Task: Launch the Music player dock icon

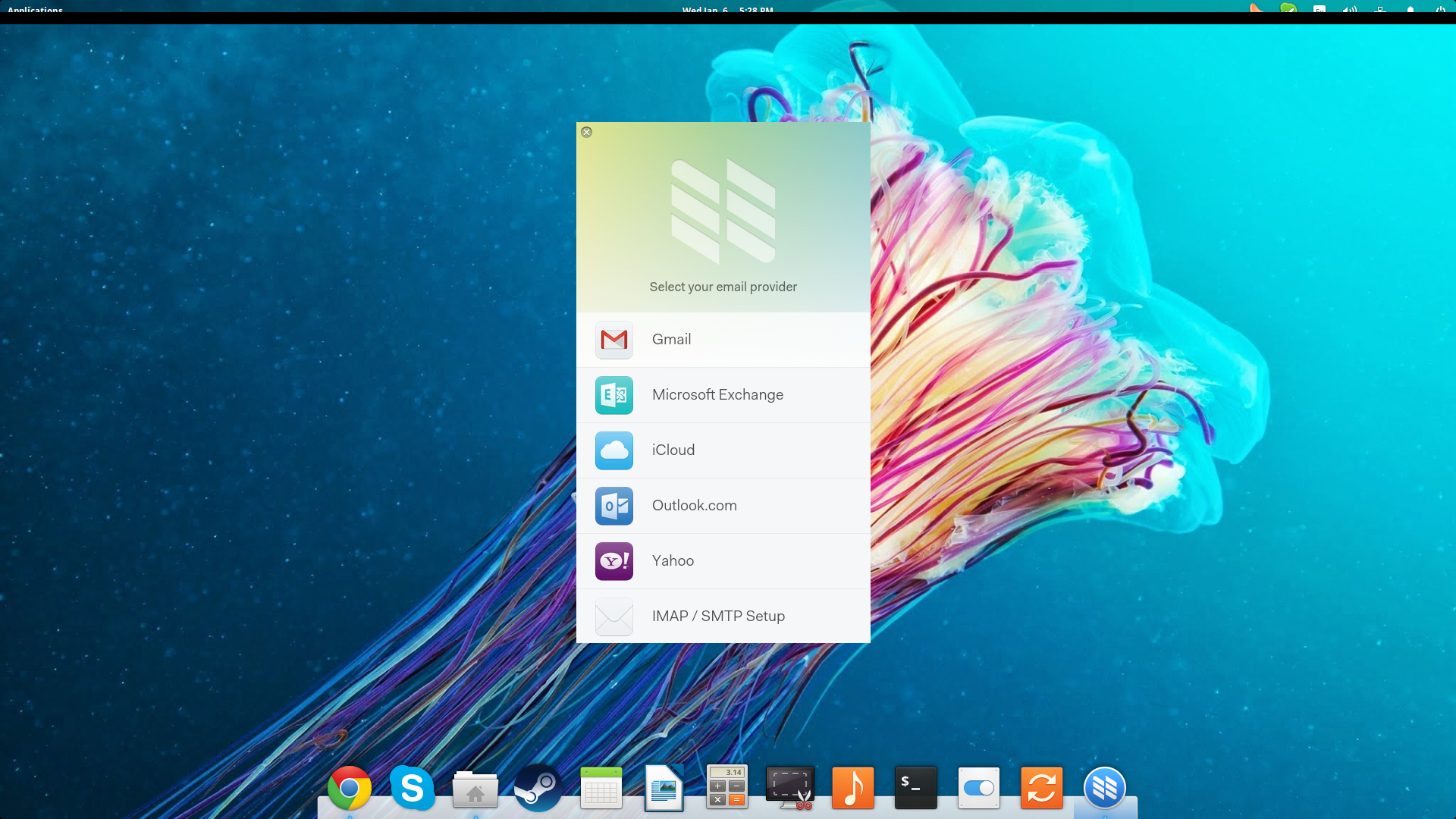Action: pos(853,788)
